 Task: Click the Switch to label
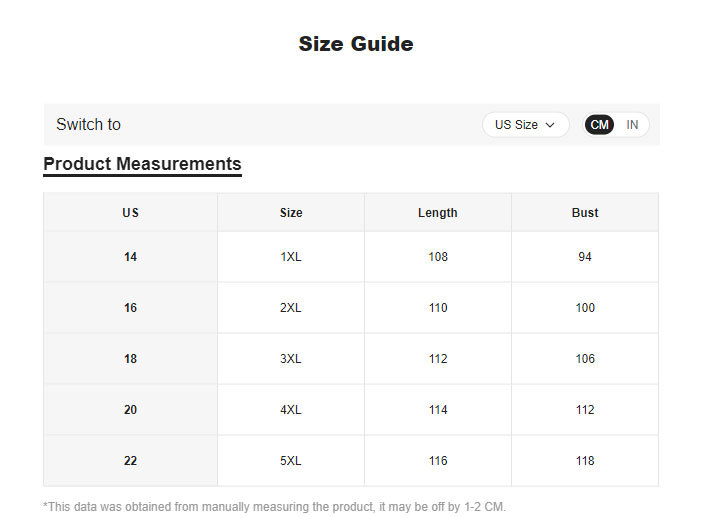(x=88, y=125)
